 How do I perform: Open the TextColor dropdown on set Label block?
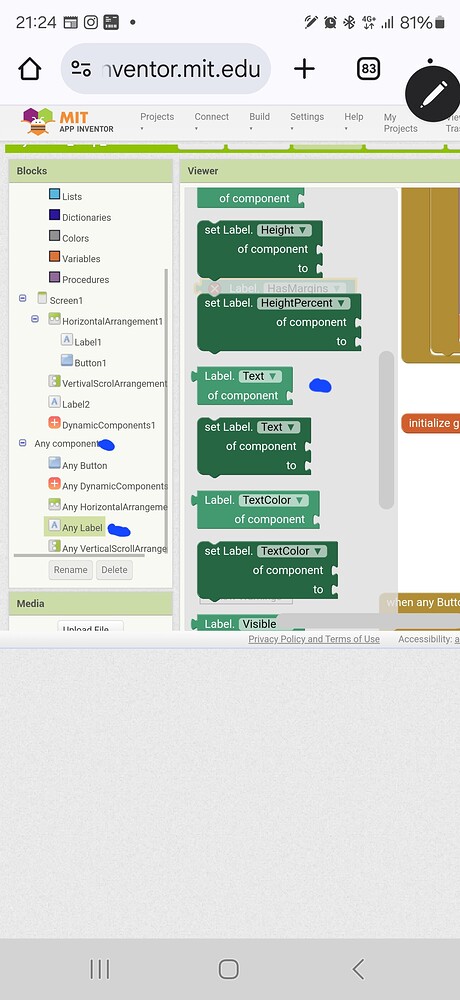pyautogui.click(x=292, y=551)
